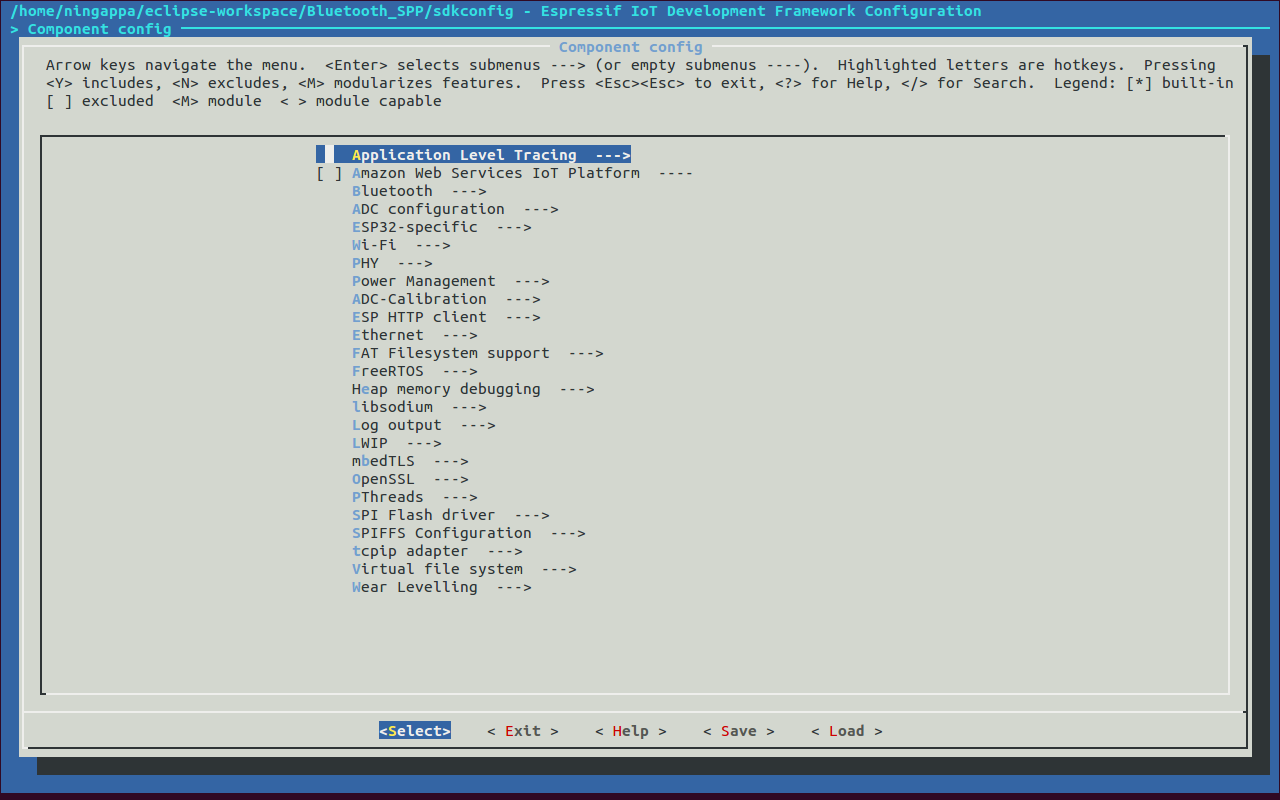Open the Virtual file system submenu
The height and width of the screenshot is (800, 1280).
464,569
